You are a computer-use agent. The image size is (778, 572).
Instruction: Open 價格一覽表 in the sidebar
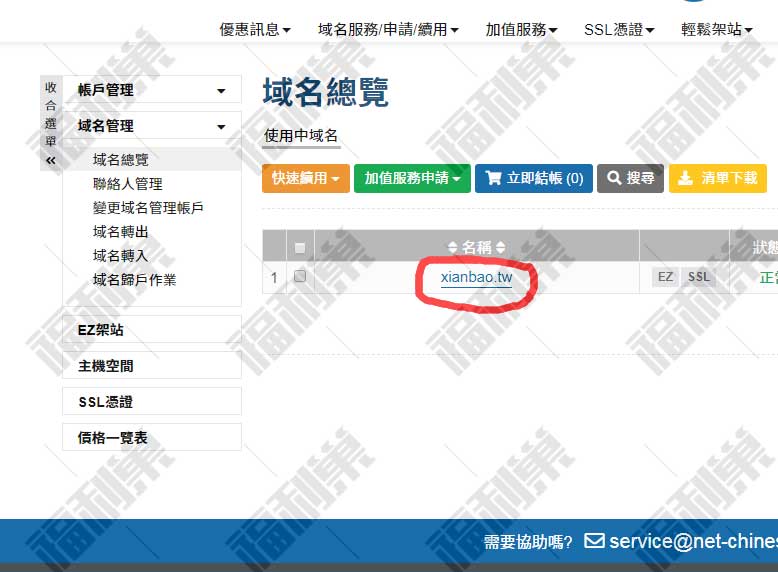click(113, 438)
